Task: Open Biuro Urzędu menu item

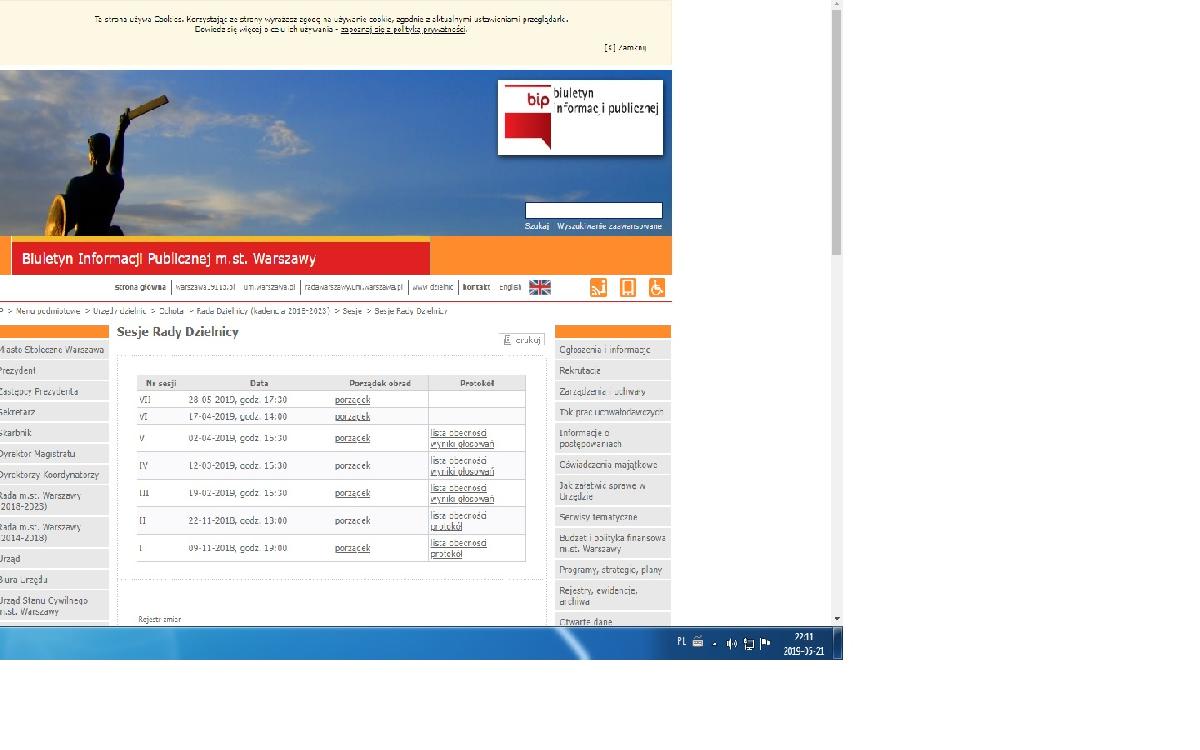Action: (54, 580)
